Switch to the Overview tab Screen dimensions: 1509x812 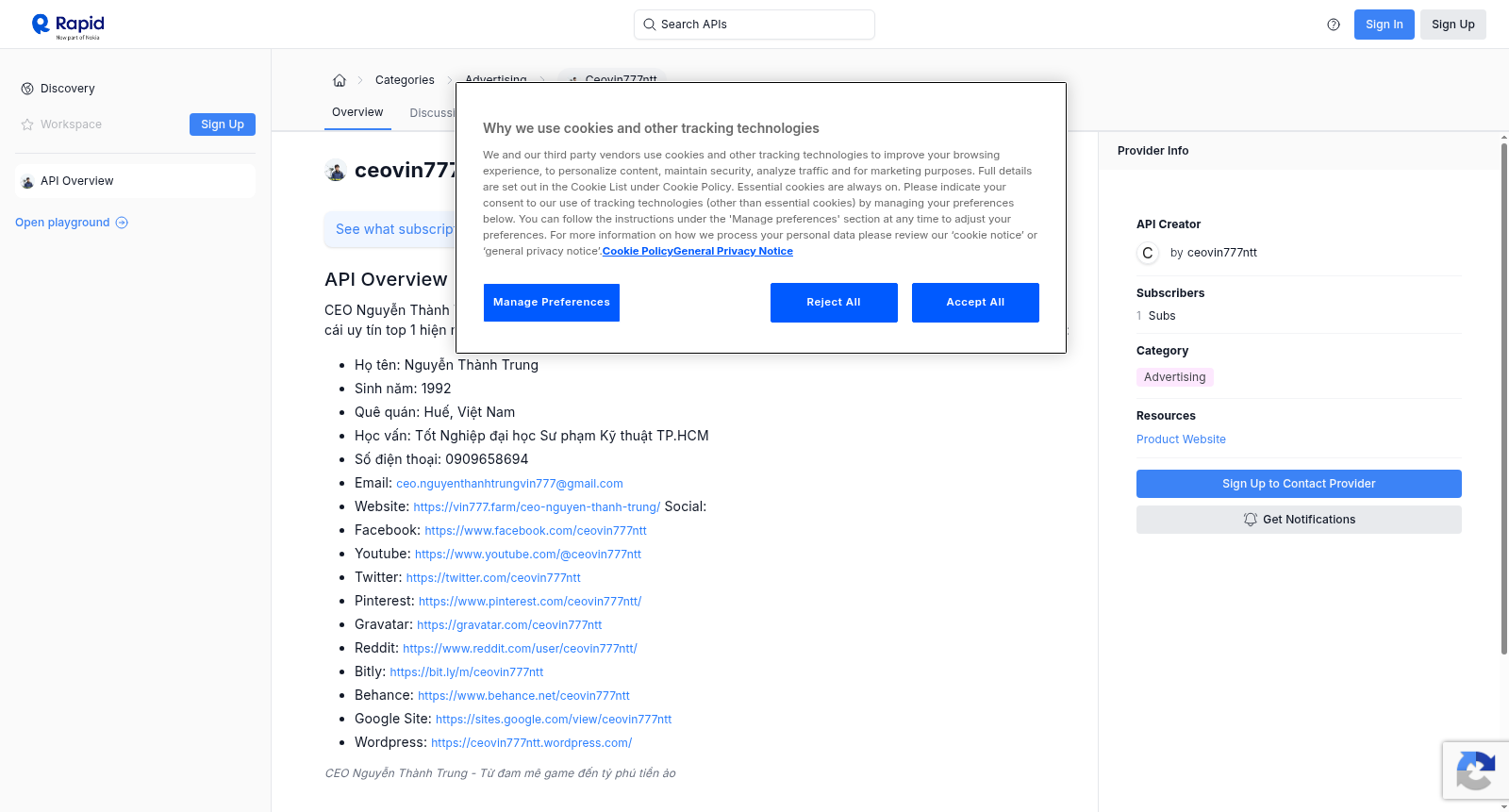[x=357, y=112]
